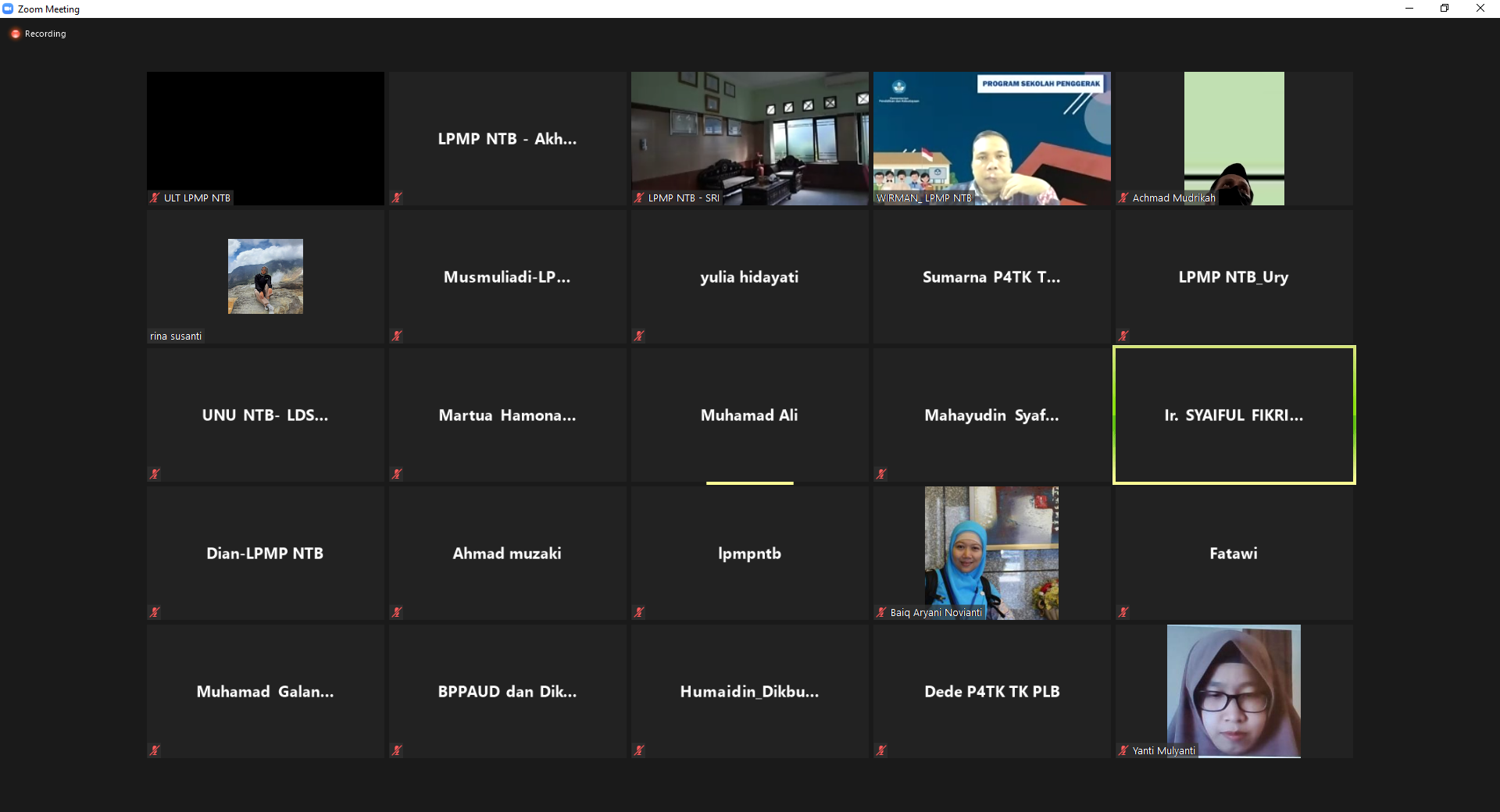Select the Sumarna P4TK participant tile
The height and width of the screenshot is (812, 1500).
click(992, 276)
